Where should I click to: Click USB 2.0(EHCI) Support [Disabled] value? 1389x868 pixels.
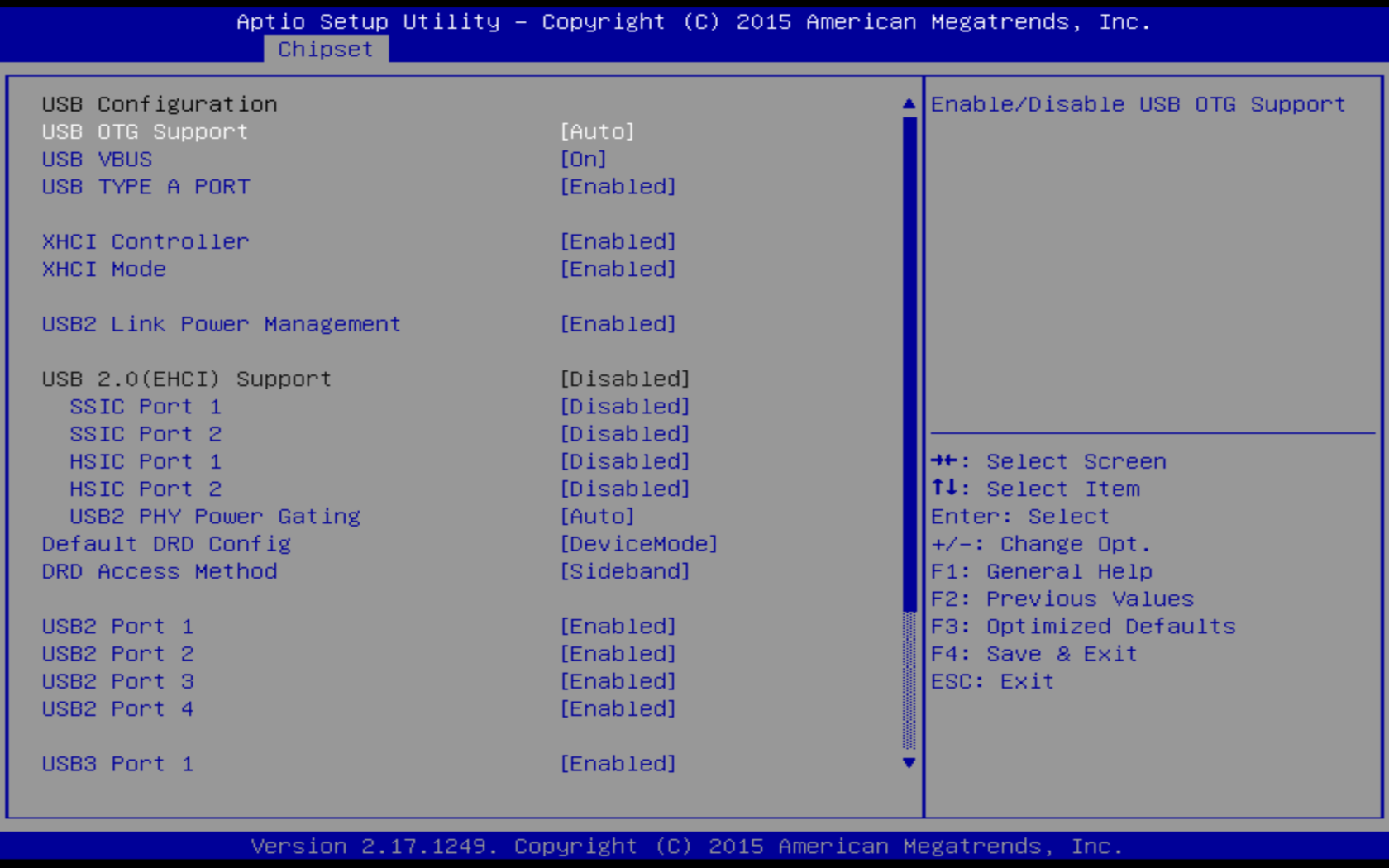point(625,379)
